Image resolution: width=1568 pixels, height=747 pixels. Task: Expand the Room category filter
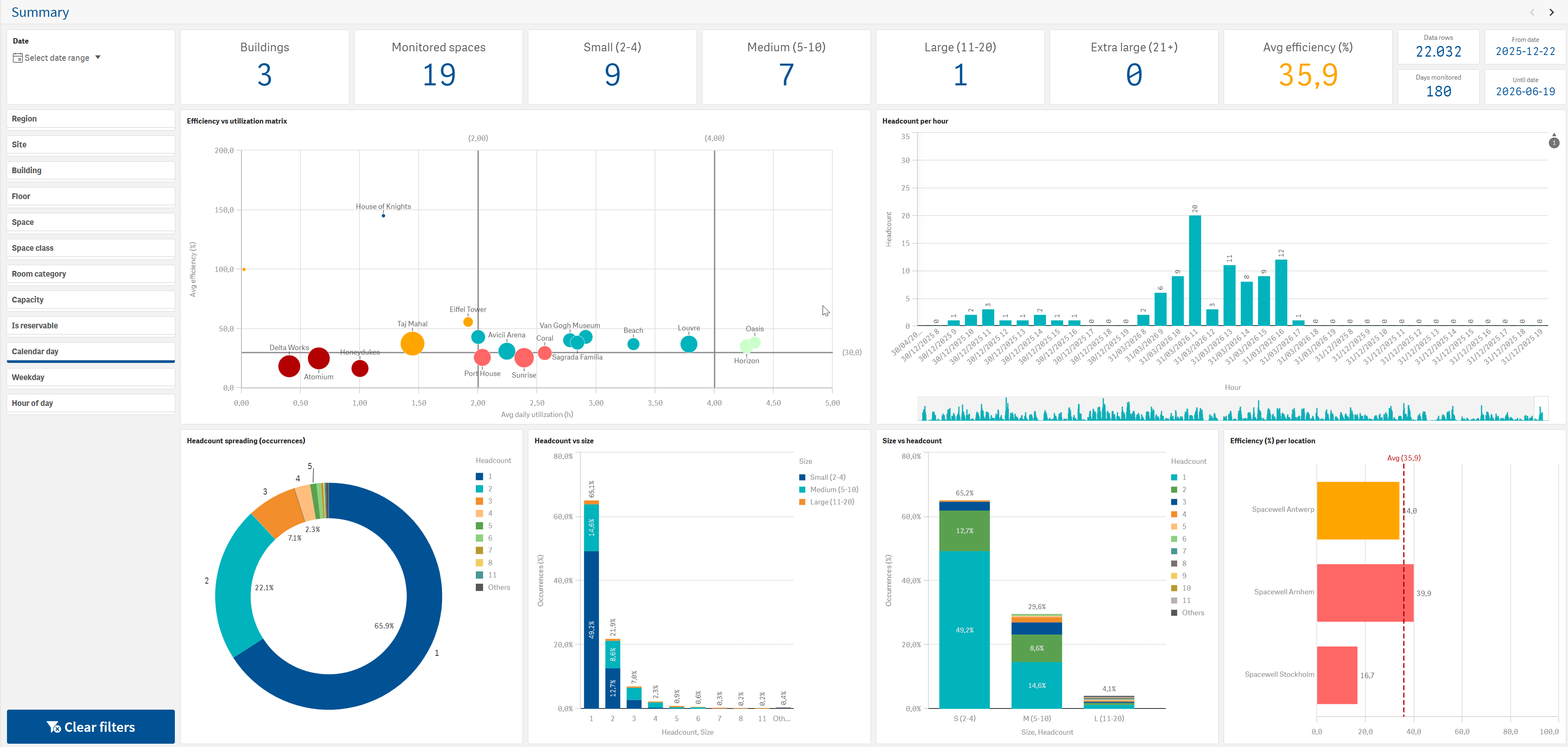(91, 274)
